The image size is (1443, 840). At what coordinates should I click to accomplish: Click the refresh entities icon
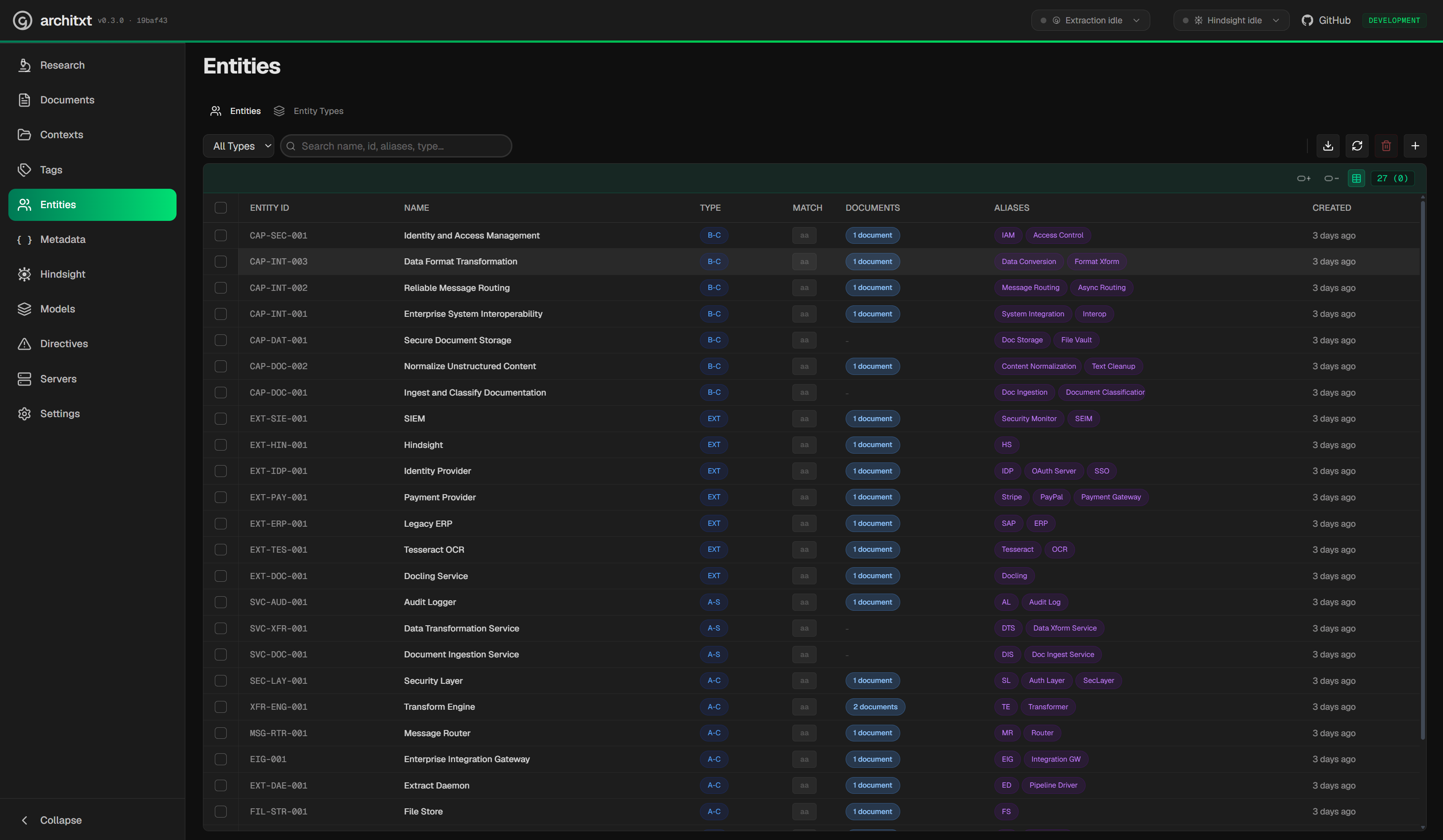coord(1357,146)
